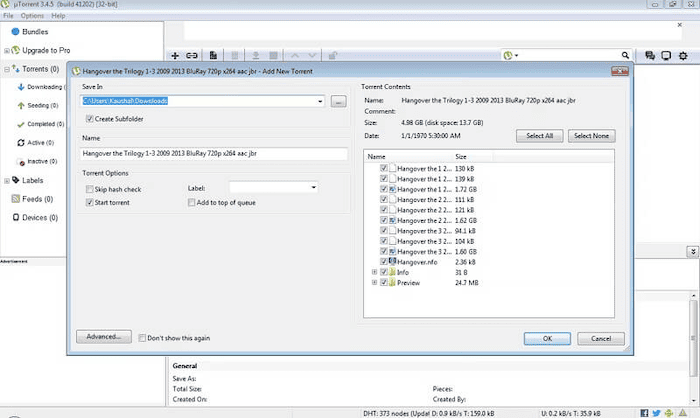Click the Add Torrent plus icon
The height and width of the screenshot is (418, 700).
pos(176,56)
